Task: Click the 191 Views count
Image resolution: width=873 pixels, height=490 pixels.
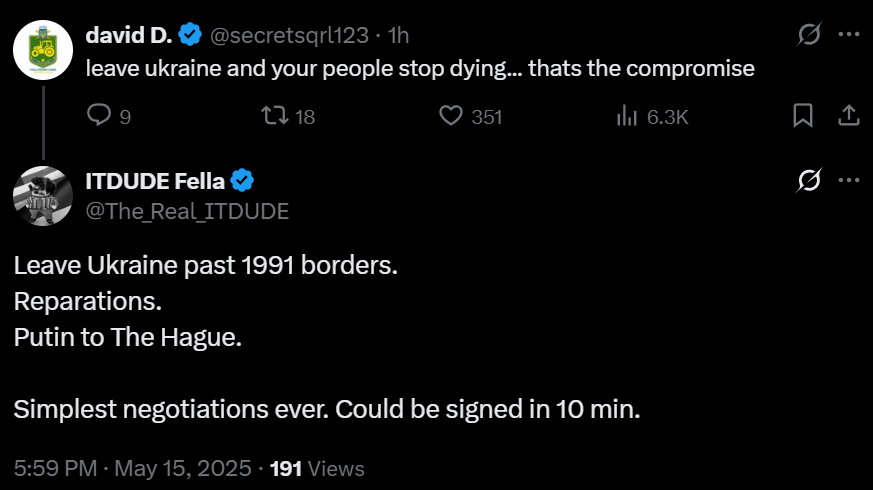Action: [318, 468]
